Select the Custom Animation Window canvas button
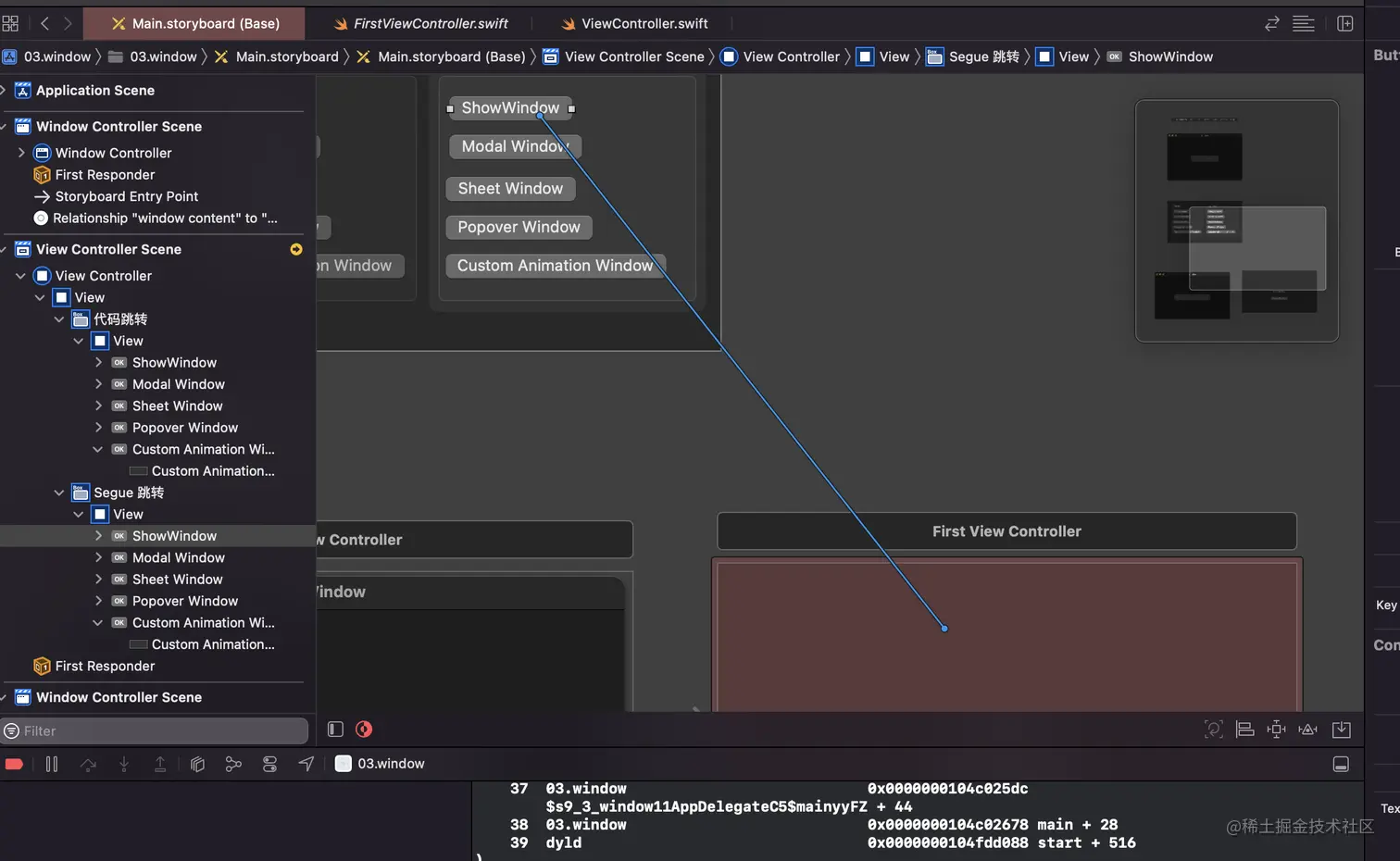The image size is (1400, 861). [555, 266]
